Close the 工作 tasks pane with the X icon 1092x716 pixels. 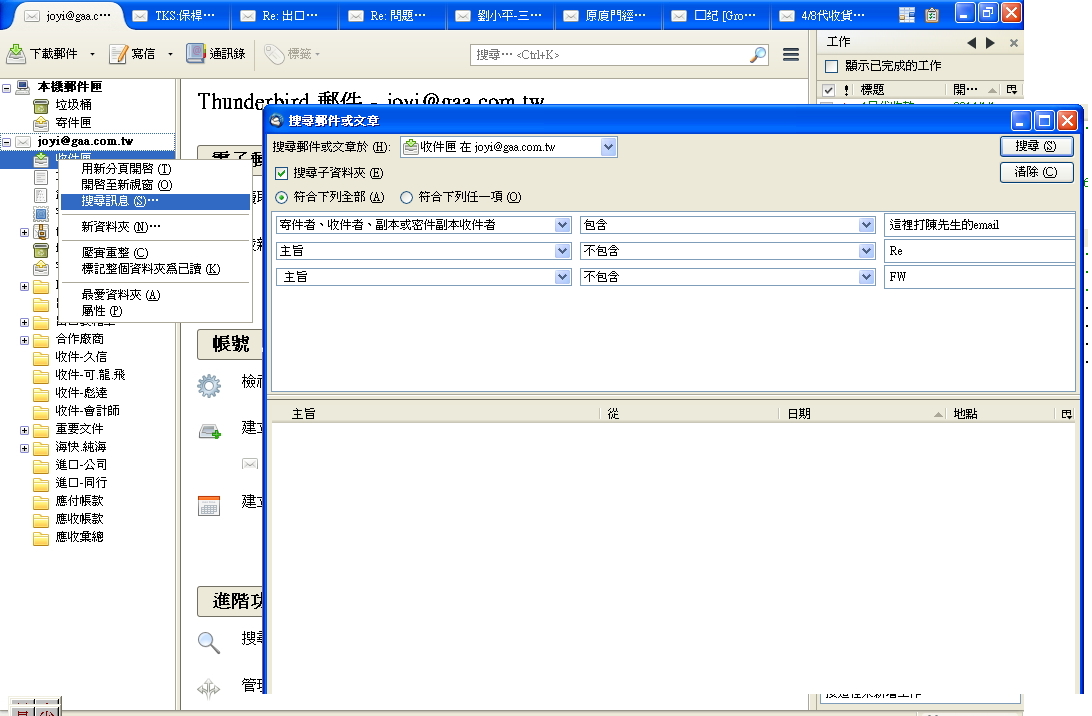pyautogui.click(x=1013, y=43)
